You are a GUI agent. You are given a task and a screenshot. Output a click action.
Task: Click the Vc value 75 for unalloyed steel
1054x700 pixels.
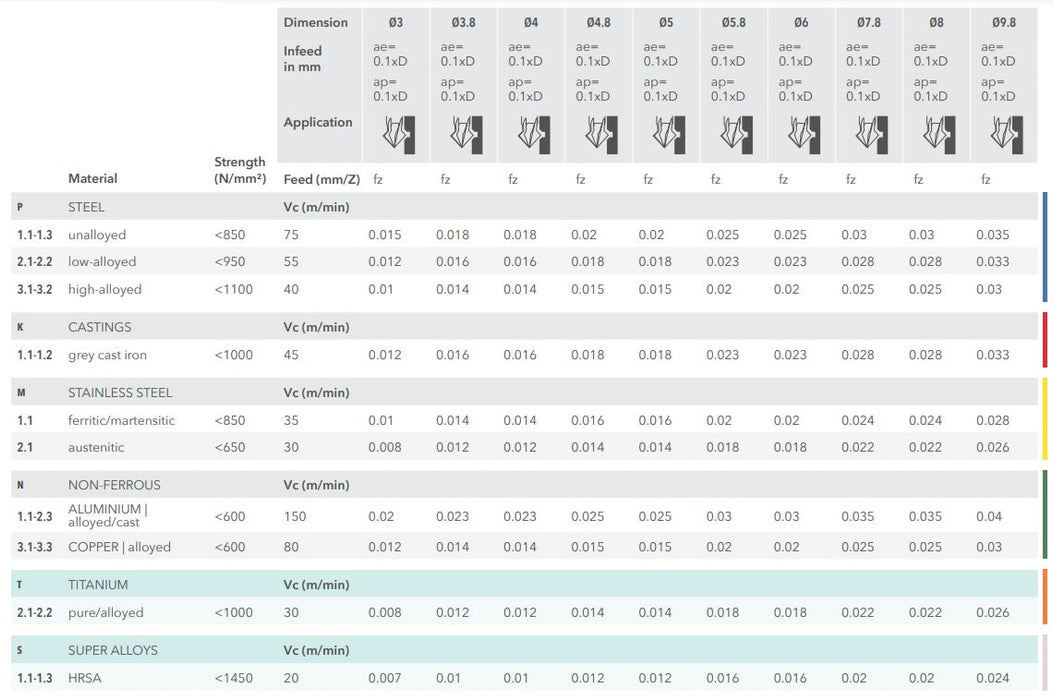[x=291, y=235]
